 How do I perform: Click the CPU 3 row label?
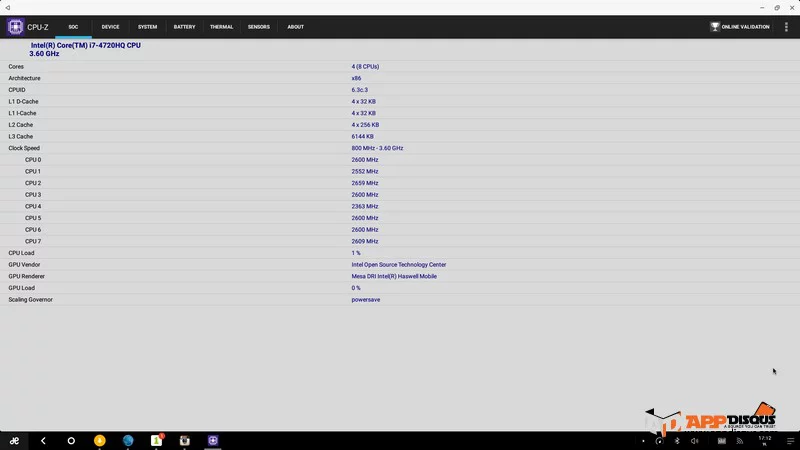(x=33, y=195)
